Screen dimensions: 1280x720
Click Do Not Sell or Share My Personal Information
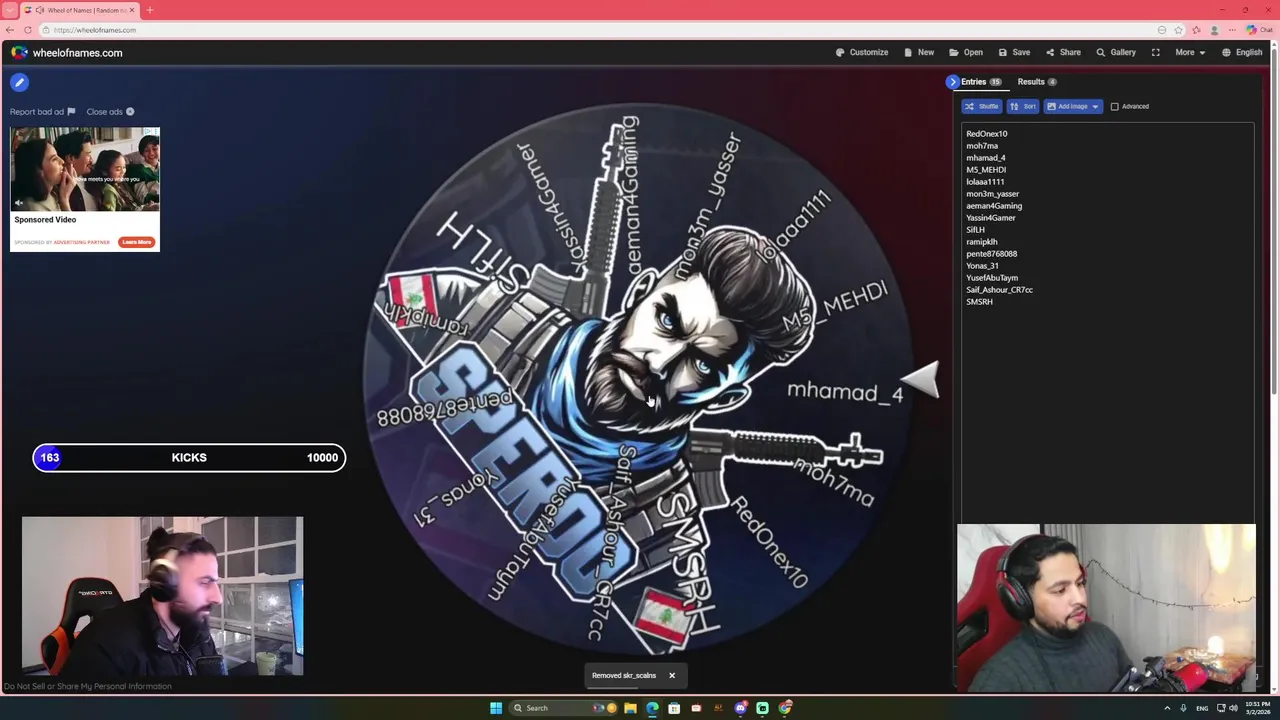pos(88,686)
